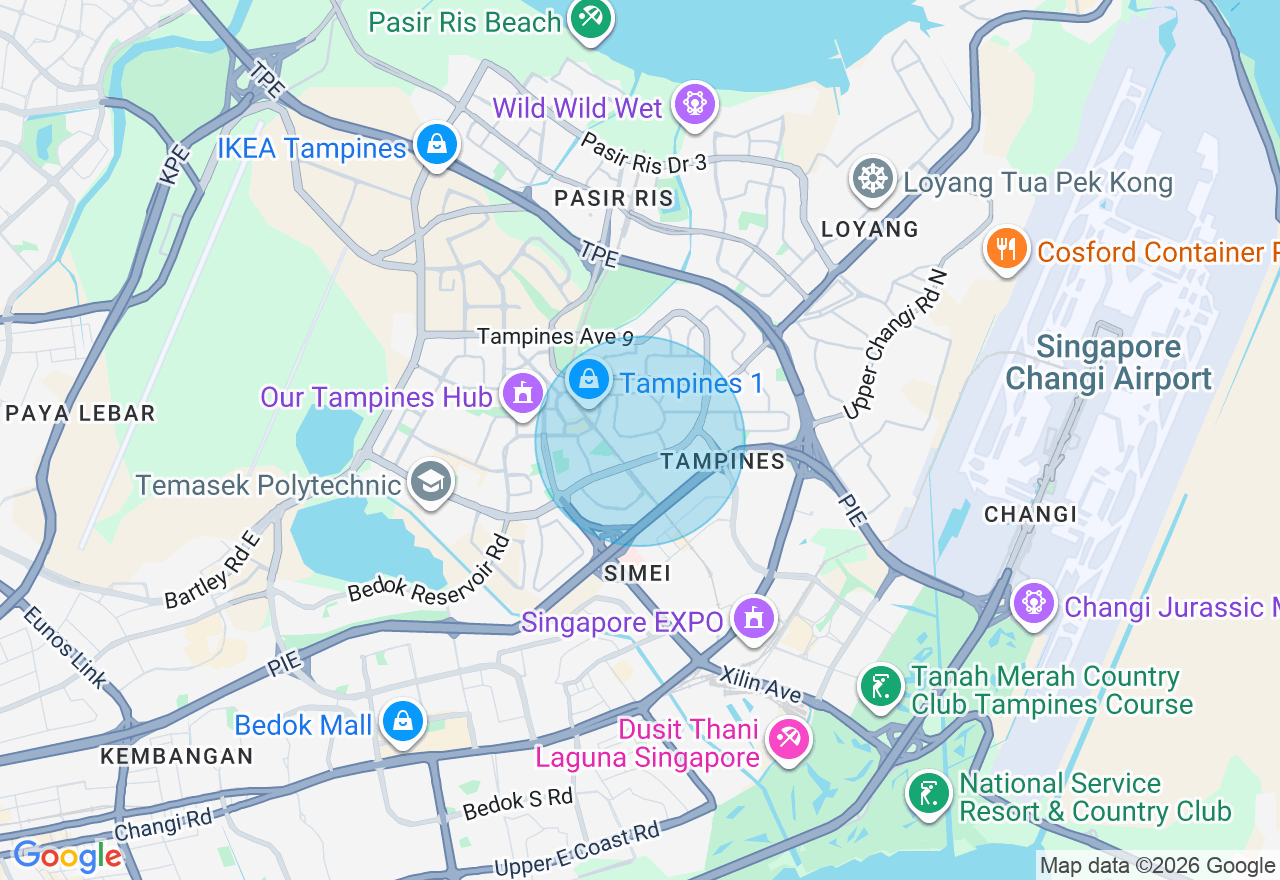
Task: Select the TAMPINES district label
Action: [723, 461]
